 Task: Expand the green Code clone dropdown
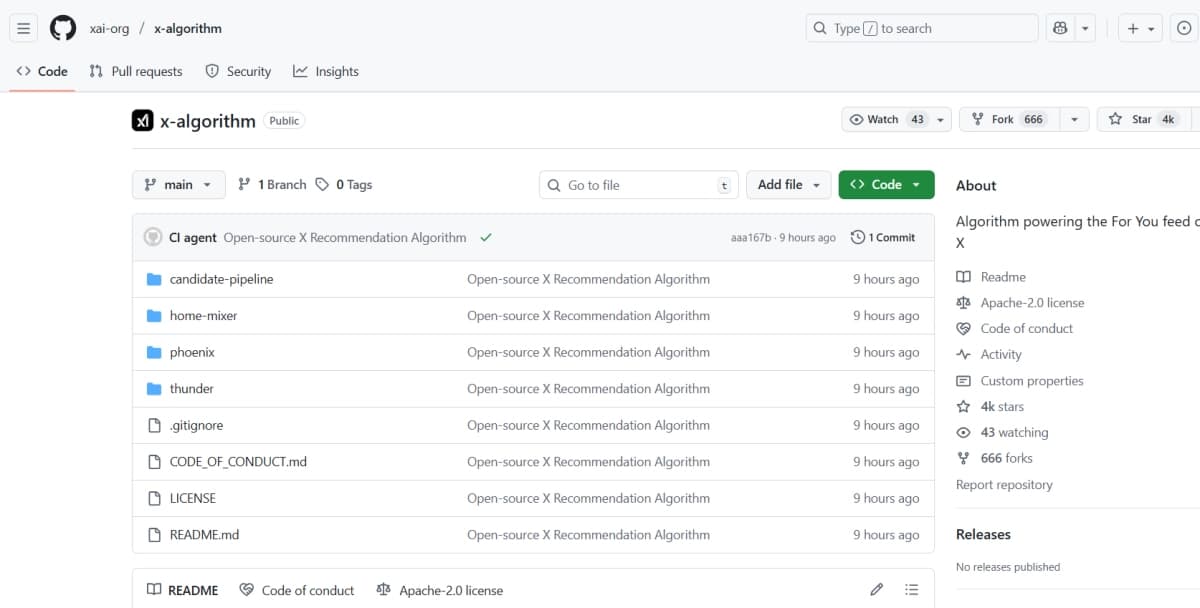click(x=886, y=185)
